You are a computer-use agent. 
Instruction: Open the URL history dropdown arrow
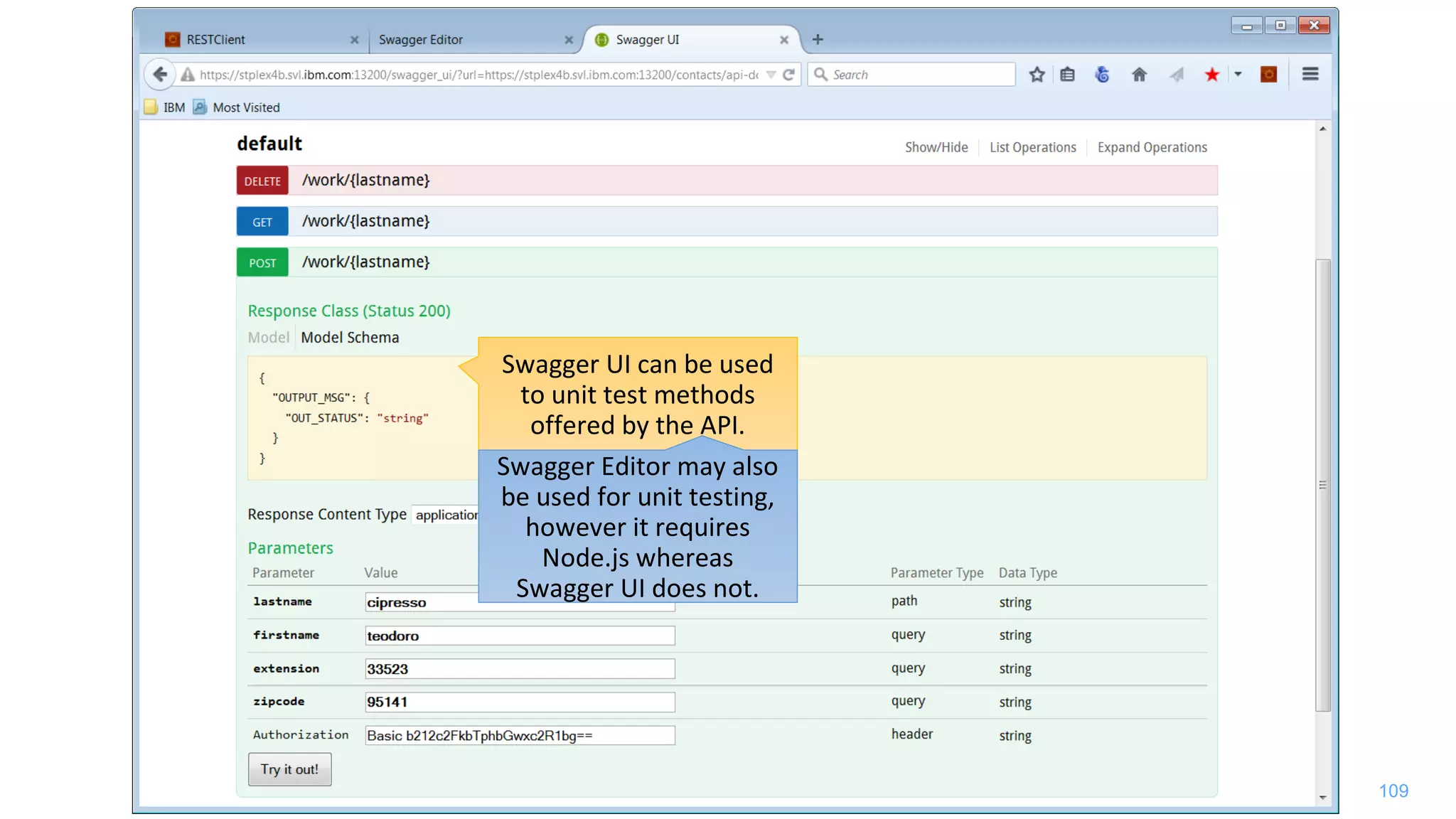click(771, 75)
